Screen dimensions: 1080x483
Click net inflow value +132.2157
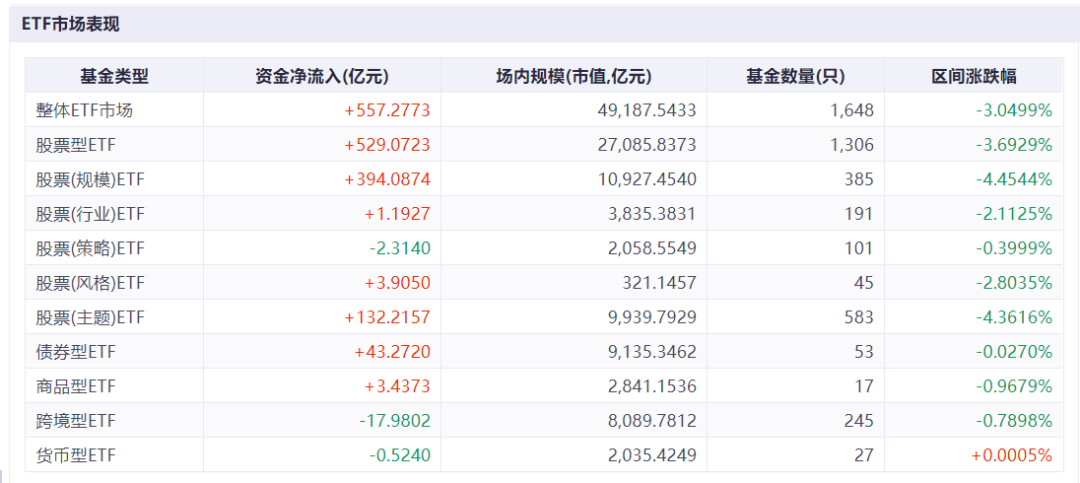tap(388, 317)
